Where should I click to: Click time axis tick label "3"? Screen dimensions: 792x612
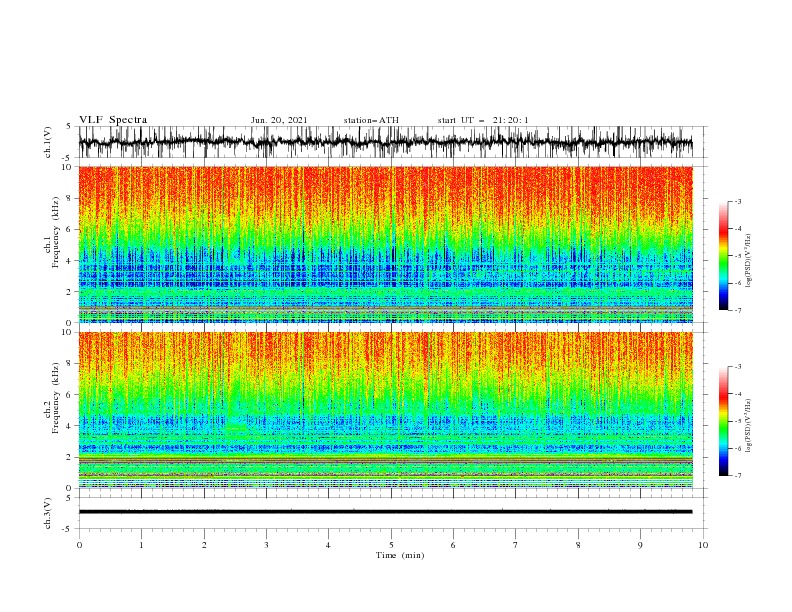coord(266,545)
